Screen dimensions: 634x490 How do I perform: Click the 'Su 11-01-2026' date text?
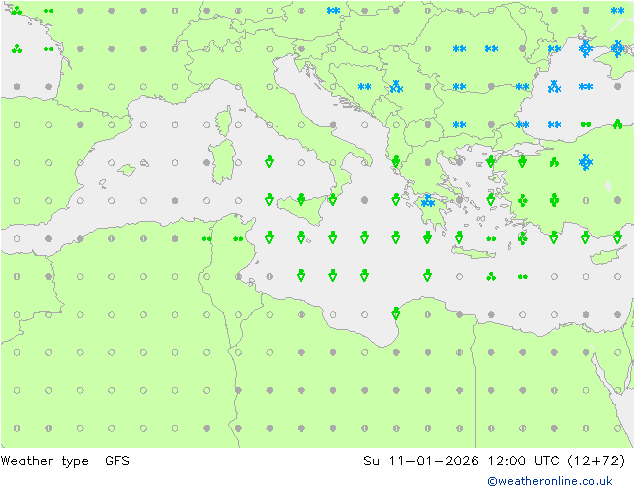(421, 460)
